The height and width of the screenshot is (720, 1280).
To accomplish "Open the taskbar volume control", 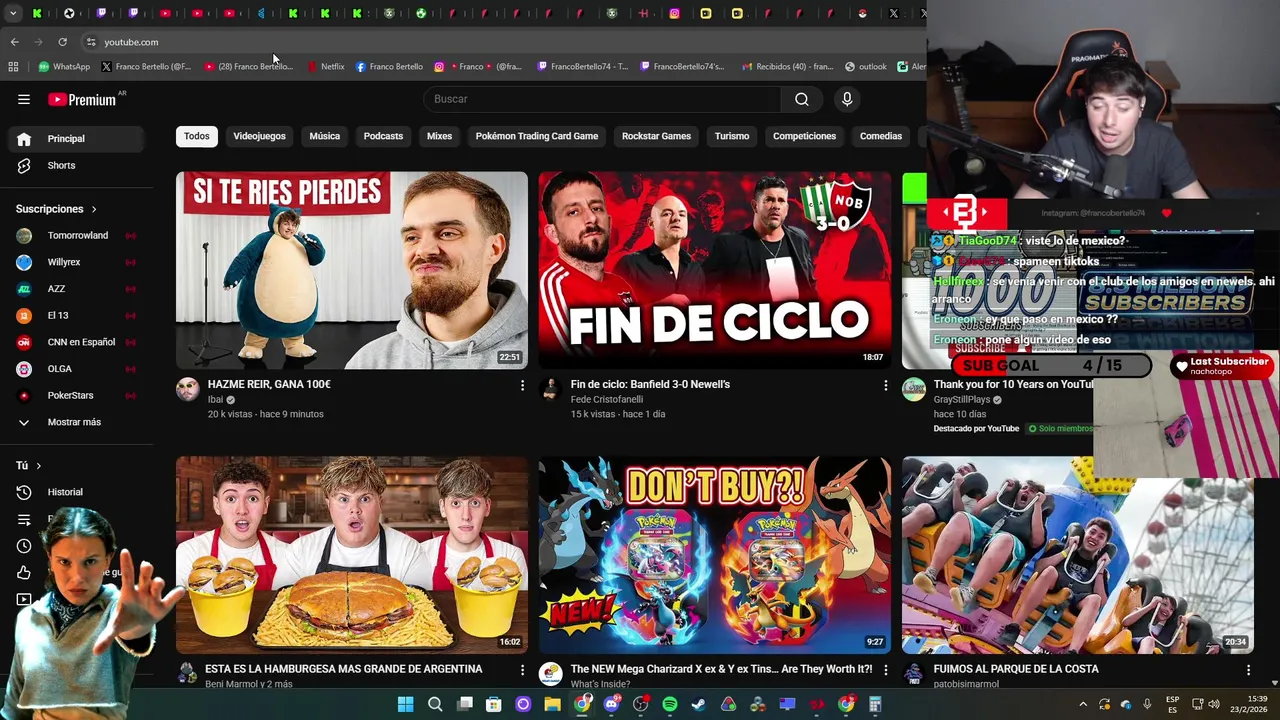I will 1216,704.
